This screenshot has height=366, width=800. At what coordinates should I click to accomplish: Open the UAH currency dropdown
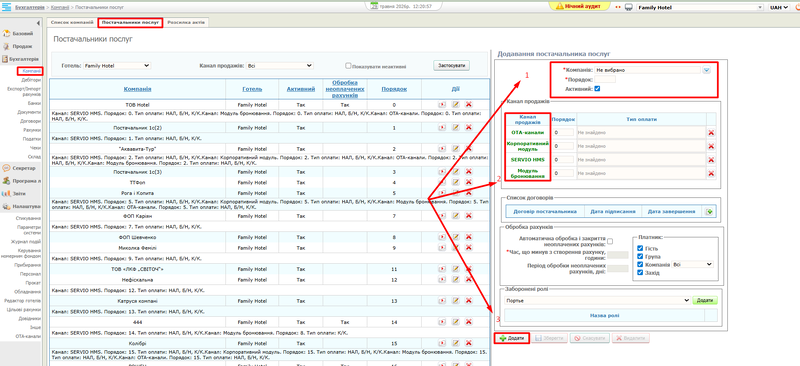(x=779, y=7)
